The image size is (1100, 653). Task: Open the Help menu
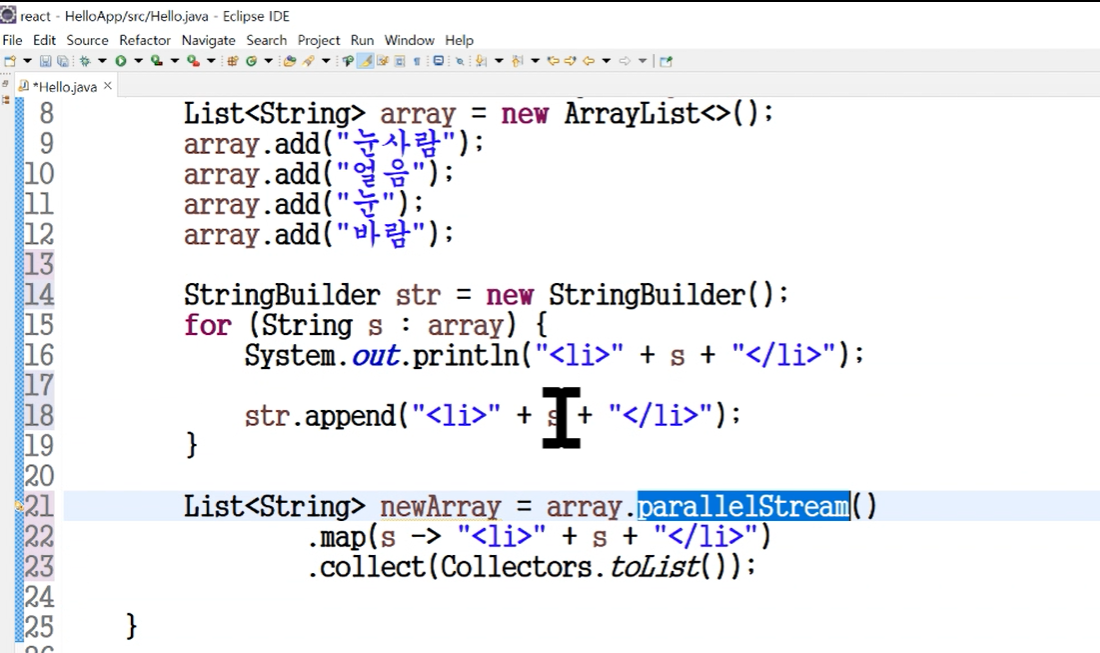[x=460, y=40]
